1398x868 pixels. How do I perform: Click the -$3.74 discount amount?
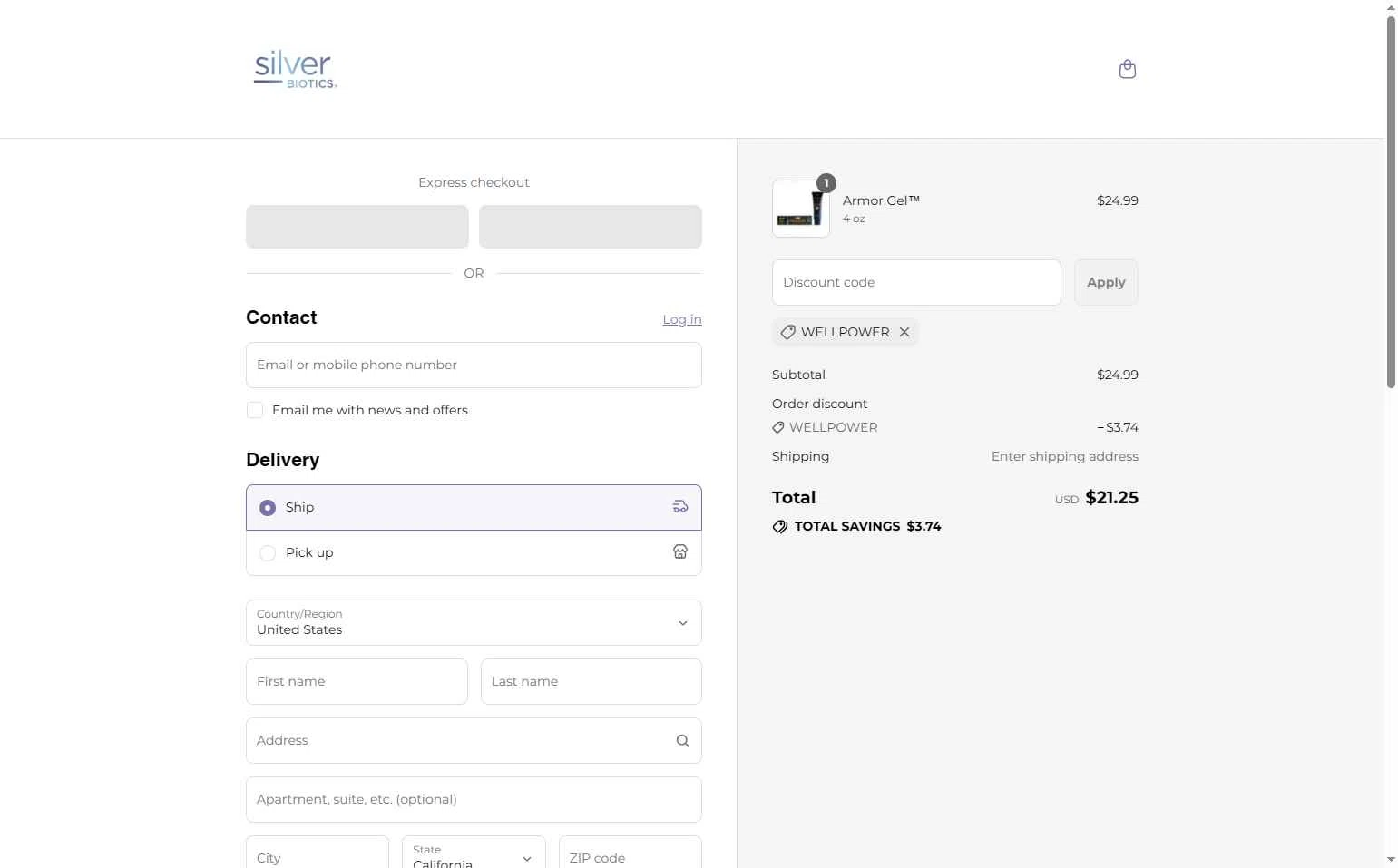point(1118,427)
